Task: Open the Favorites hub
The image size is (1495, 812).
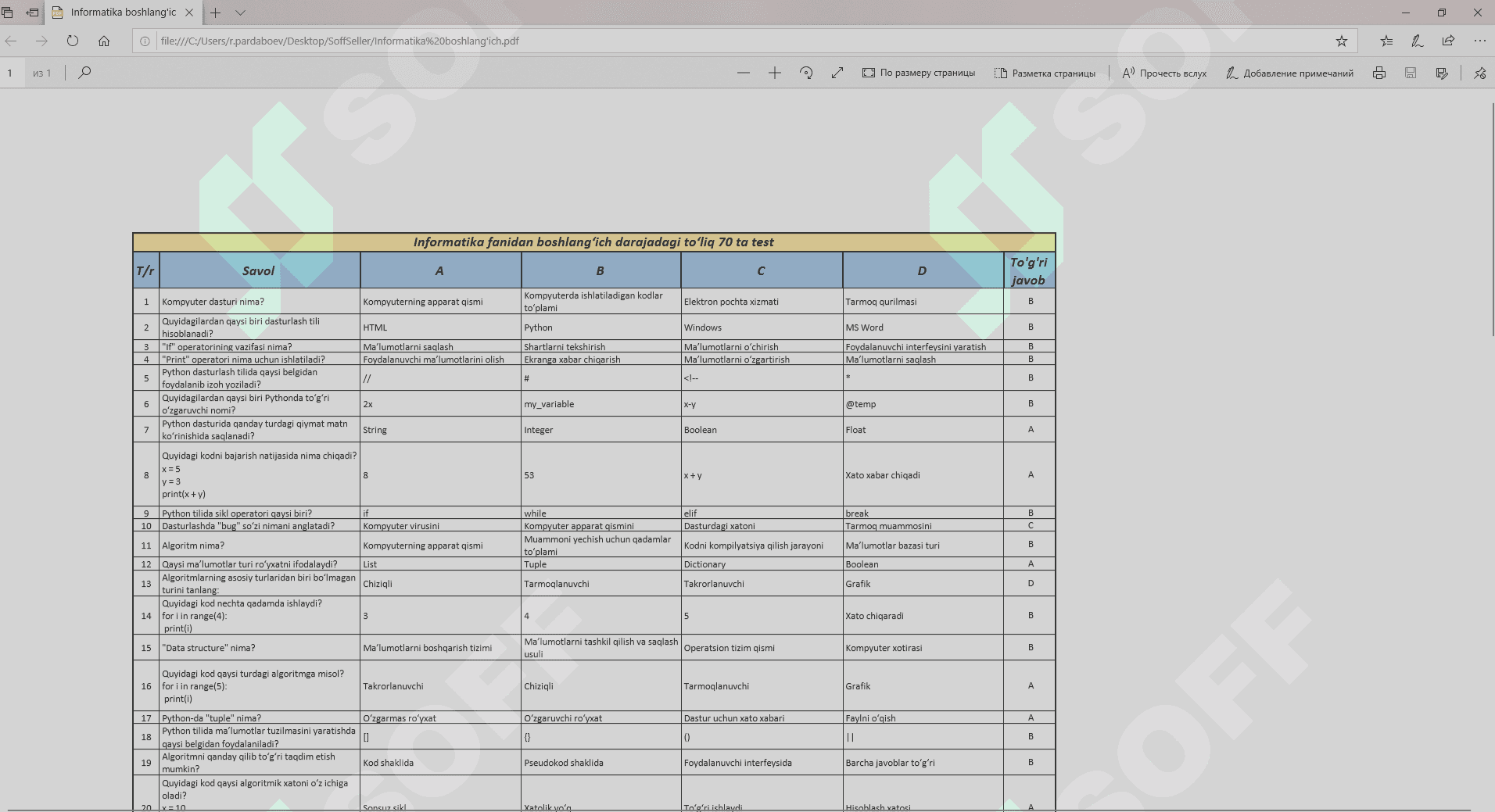Action: pos(1386,41)
